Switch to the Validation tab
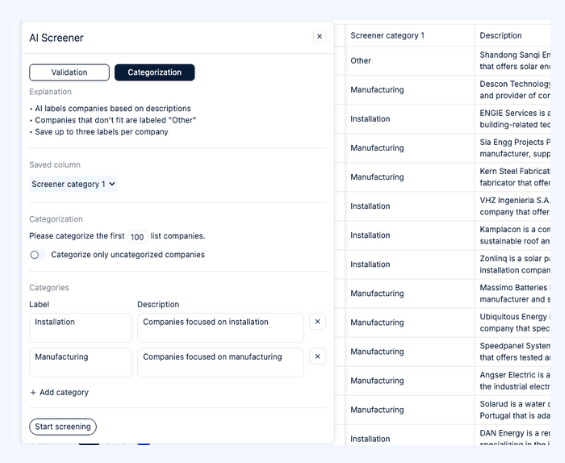565x463 pixels. [x=69, y=72]
